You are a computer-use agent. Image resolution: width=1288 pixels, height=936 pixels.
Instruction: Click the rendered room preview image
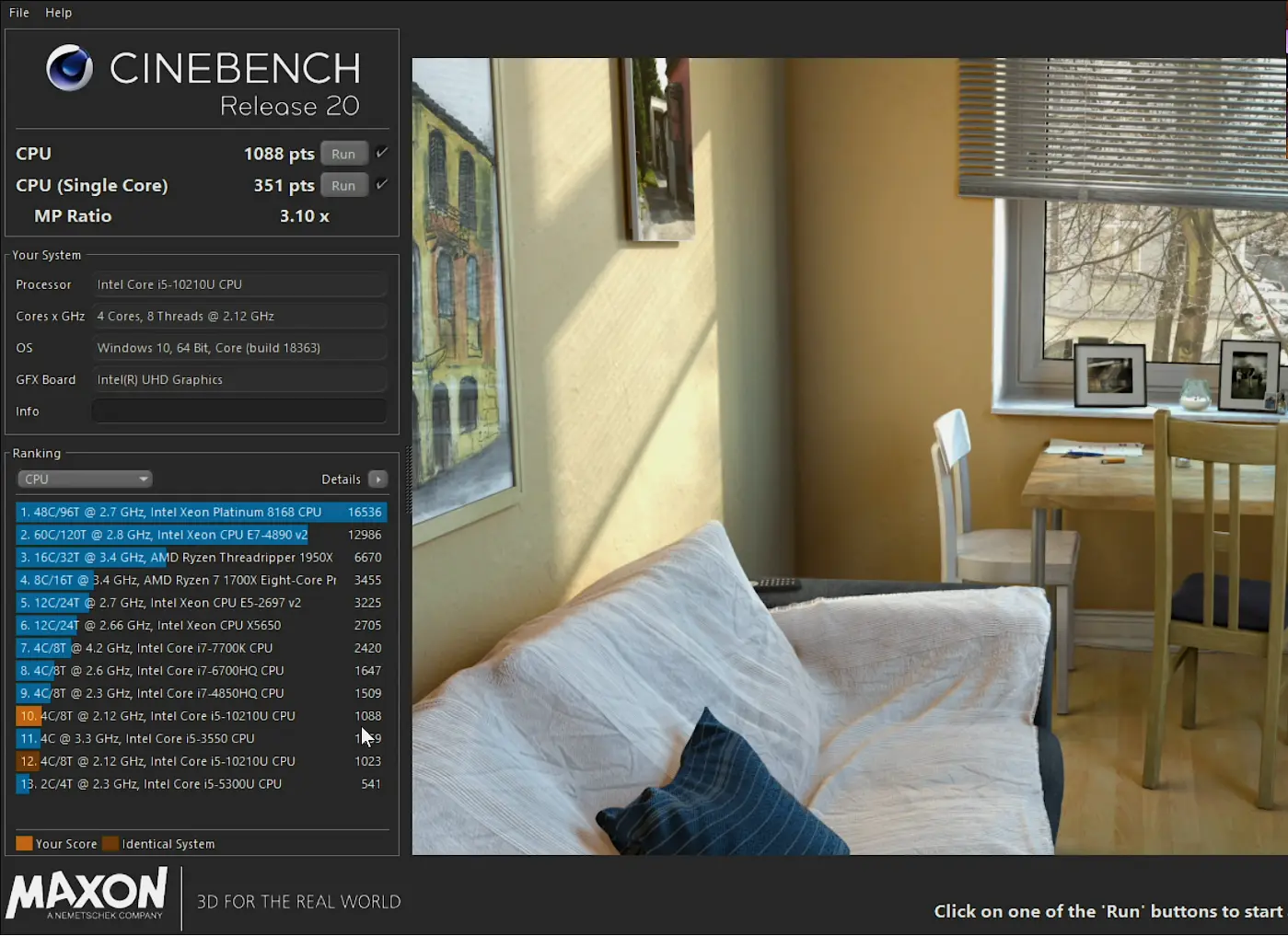849,456
